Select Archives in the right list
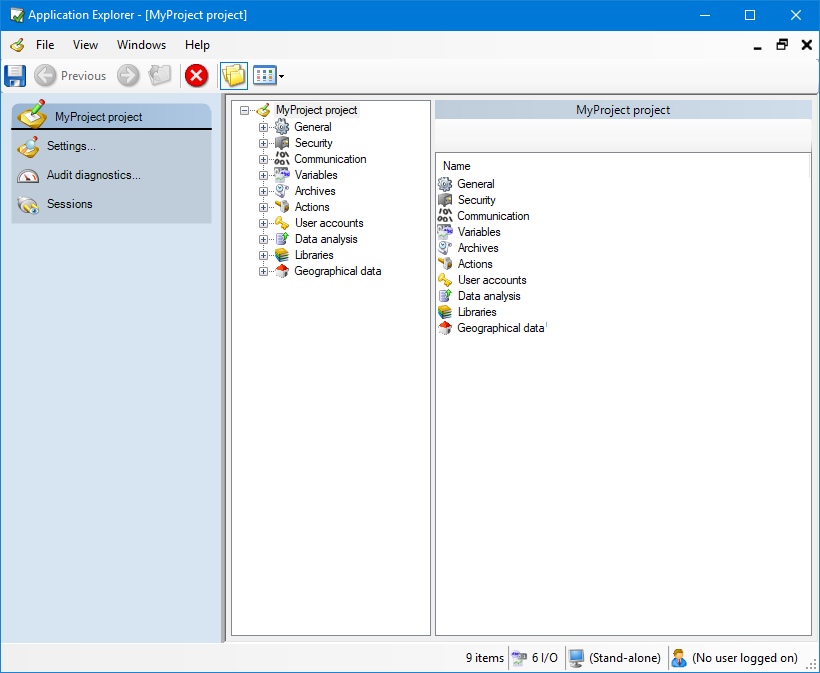 [478, 248]
